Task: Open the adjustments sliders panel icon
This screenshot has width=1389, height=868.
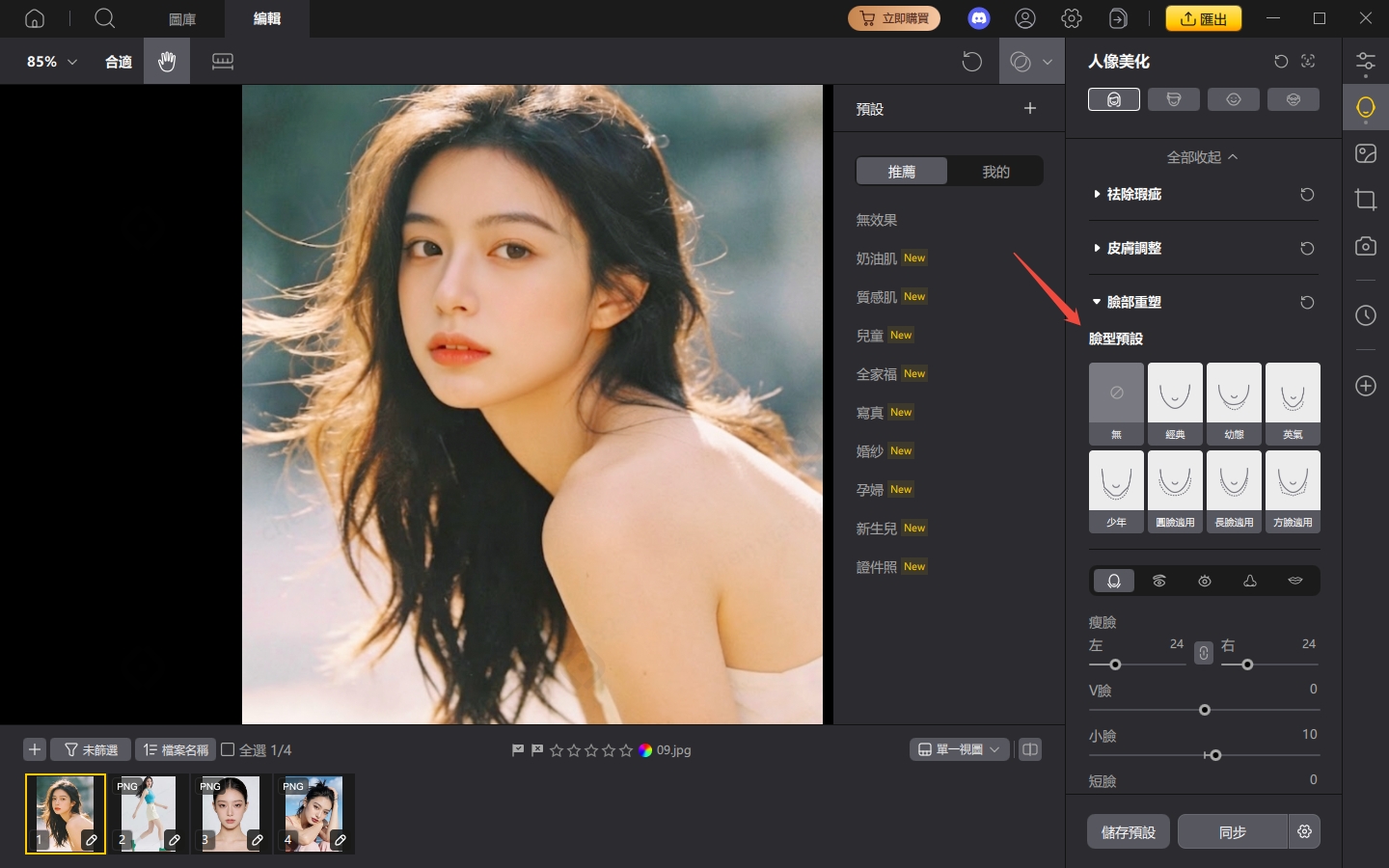Action: 1366,61
